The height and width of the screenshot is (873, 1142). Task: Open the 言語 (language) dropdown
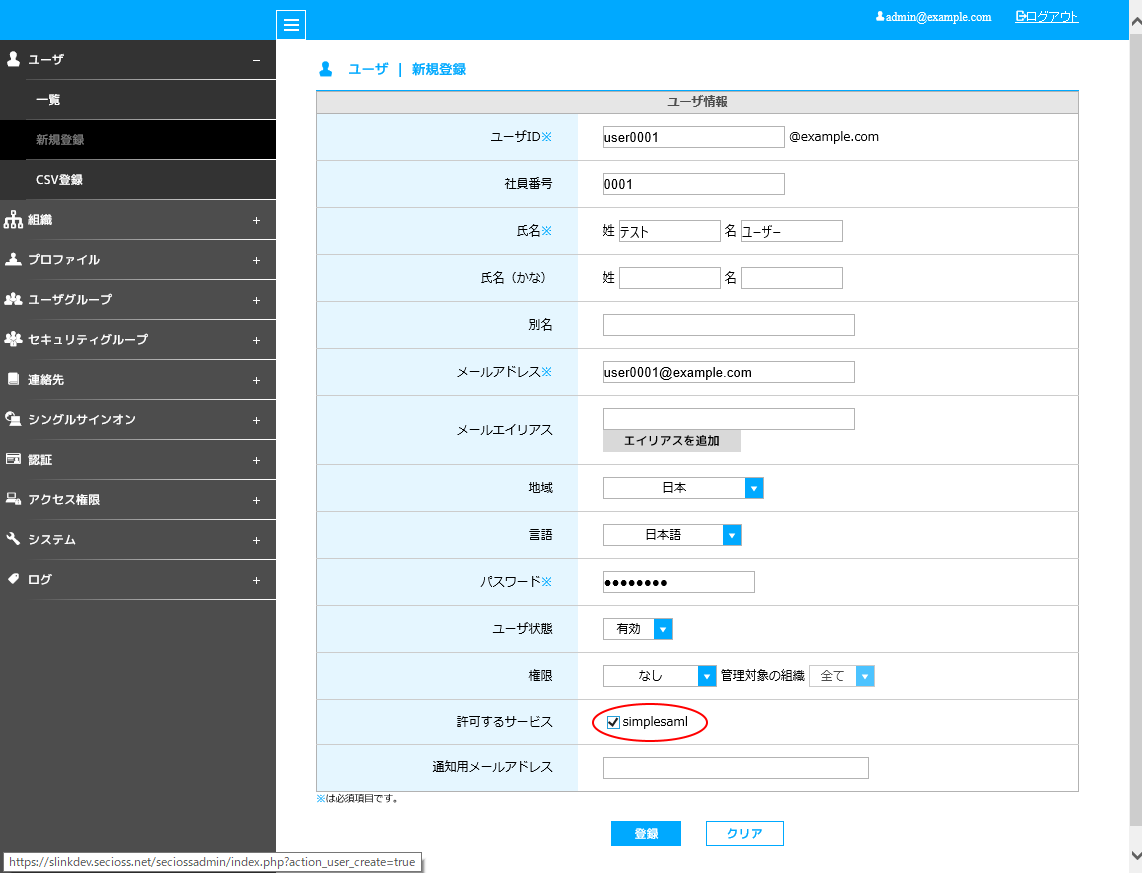point(732,534)
